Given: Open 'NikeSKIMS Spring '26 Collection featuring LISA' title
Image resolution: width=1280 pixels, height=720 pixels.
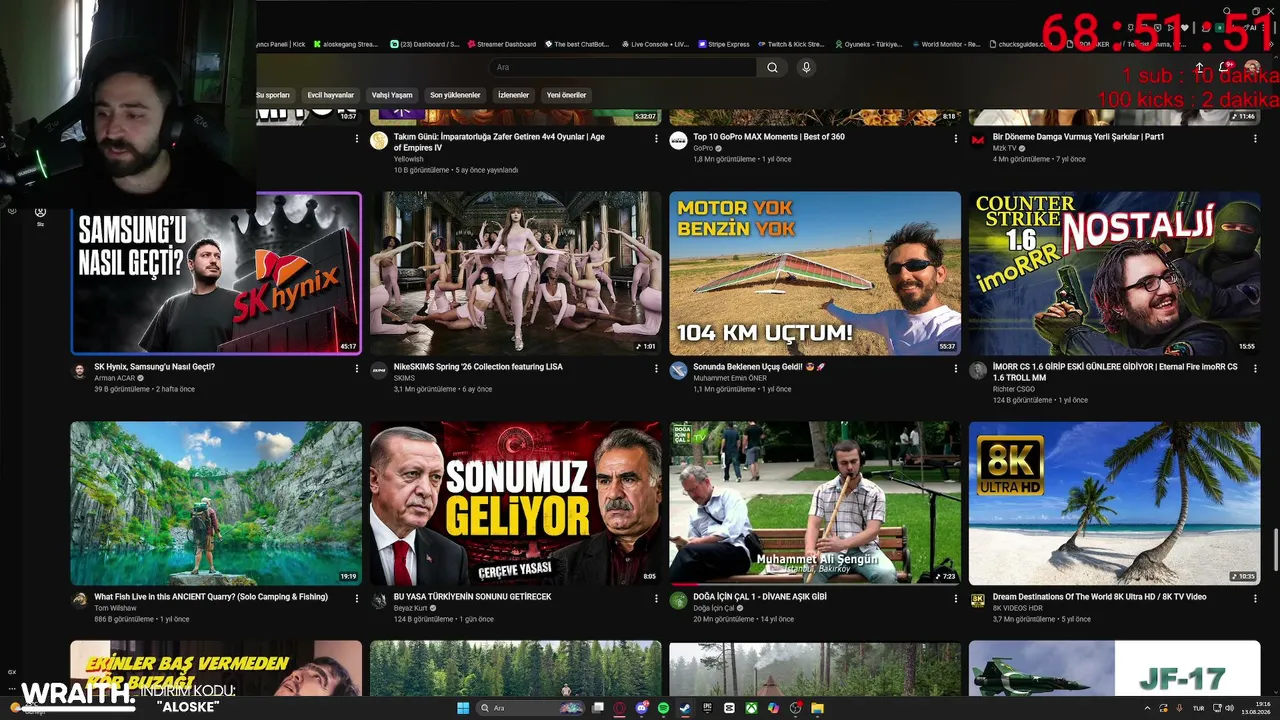Looking at the screenshot, I should pos(478,367).
